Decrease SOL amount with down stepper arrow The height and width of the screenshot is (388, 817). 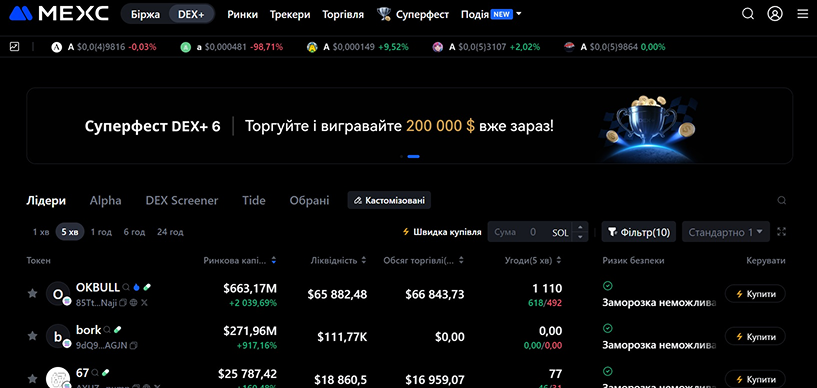click(x=580, y=237)
